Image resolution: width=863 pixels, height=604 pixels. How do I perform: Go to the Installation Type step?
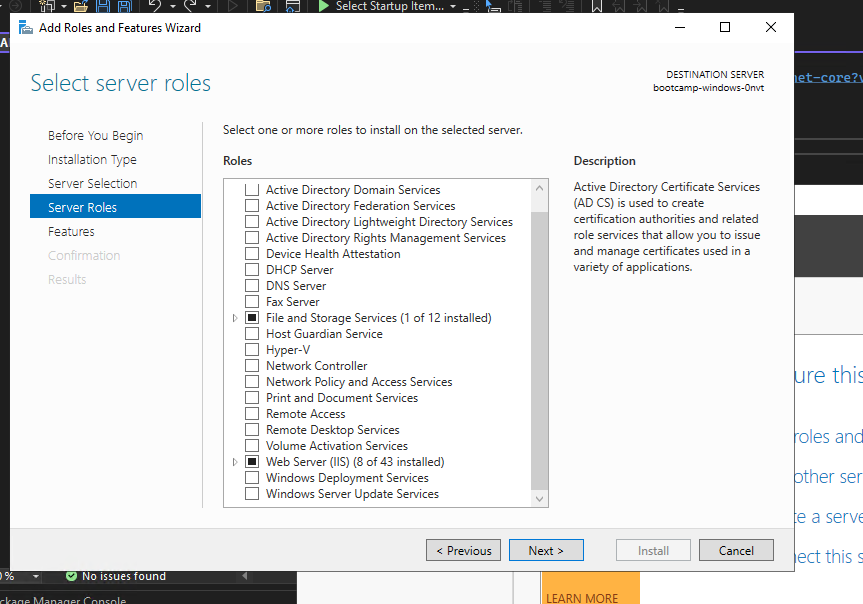(92, 160)
